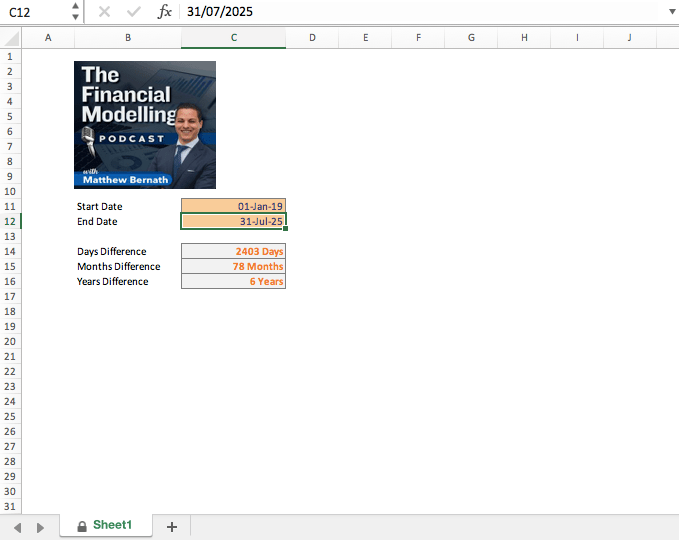Click the Financial Modelling Podcast image
The width and height of the screenshot is (679, 540).
[145, 125]
